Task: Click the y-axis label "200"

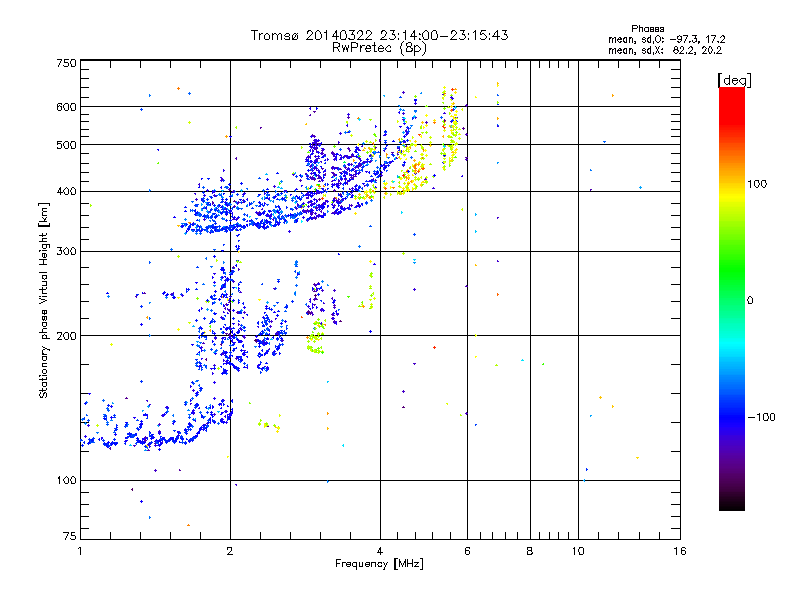Action: [x=67, y=336]
